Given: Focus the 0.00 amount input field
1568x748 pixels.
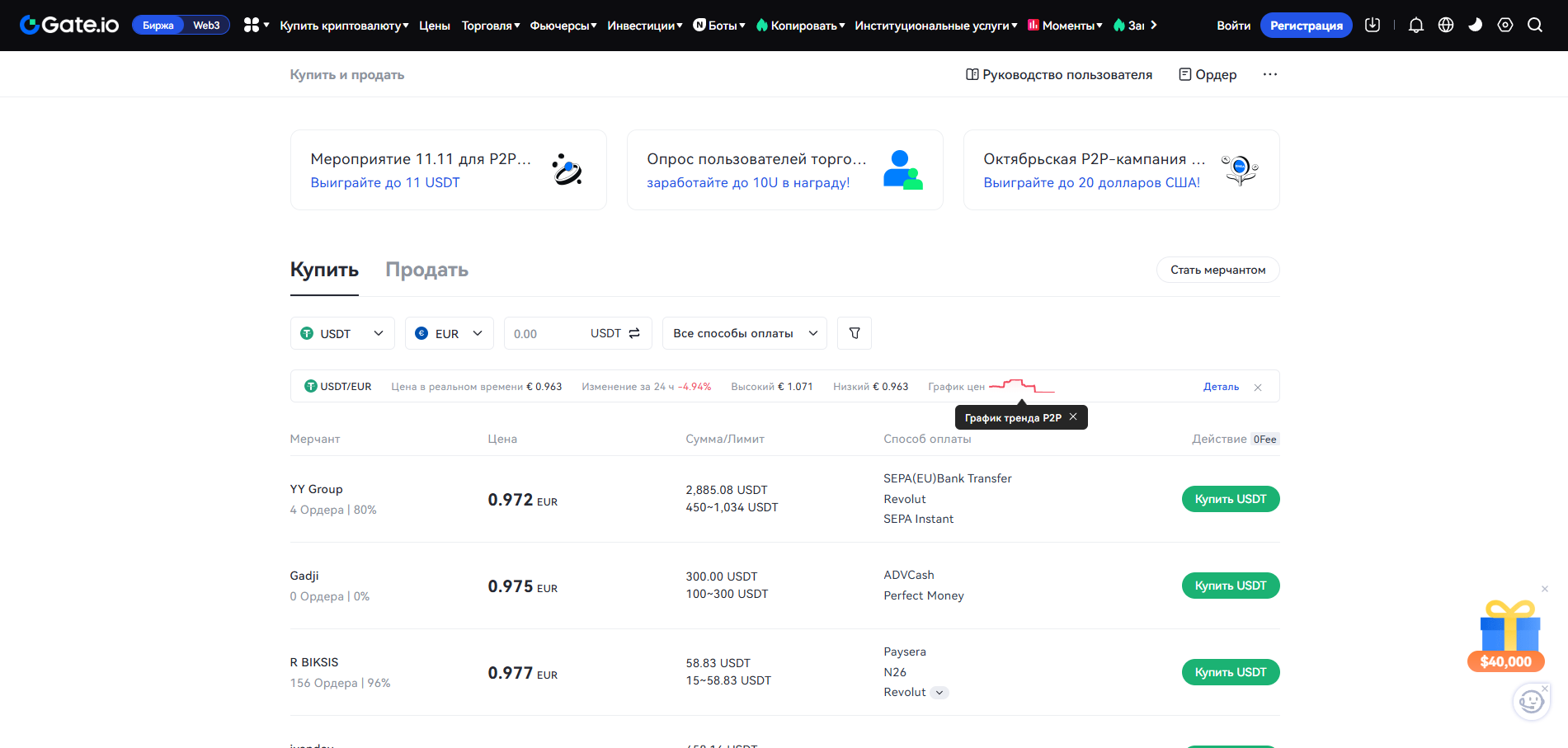Looking at the screenshot, I should pos(544,333).
